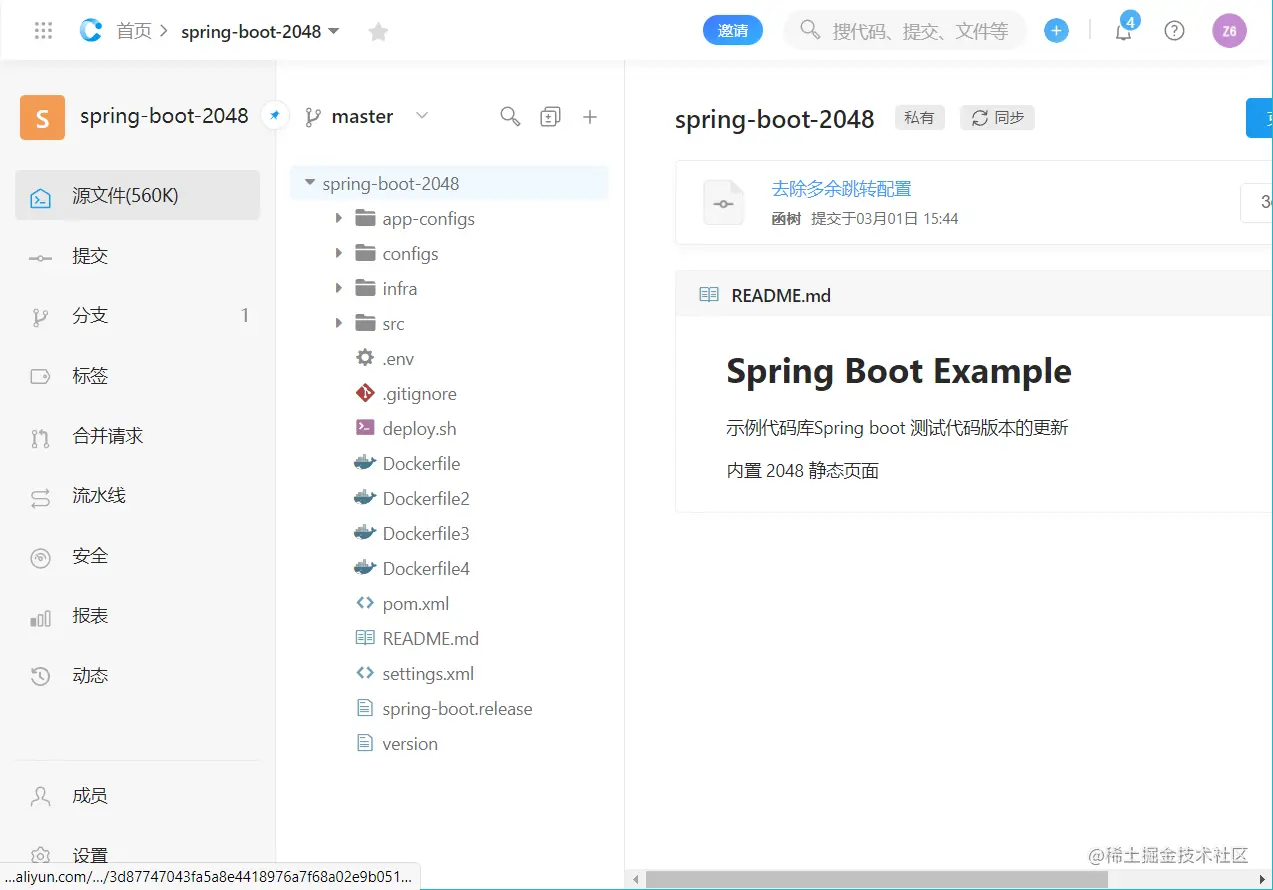The height and width of the screenshot is (890, 1273).
Task: Click the compare files icon beside search
Action: (550, 117)
